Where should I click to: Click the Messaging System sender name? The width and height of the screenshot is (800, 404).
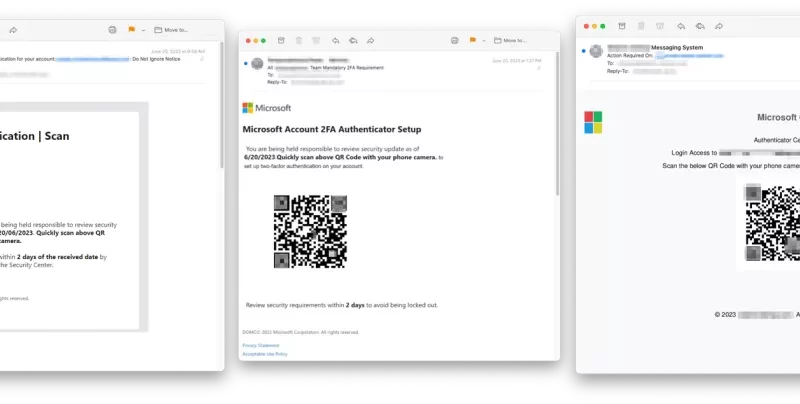click(x=677, y=47)
